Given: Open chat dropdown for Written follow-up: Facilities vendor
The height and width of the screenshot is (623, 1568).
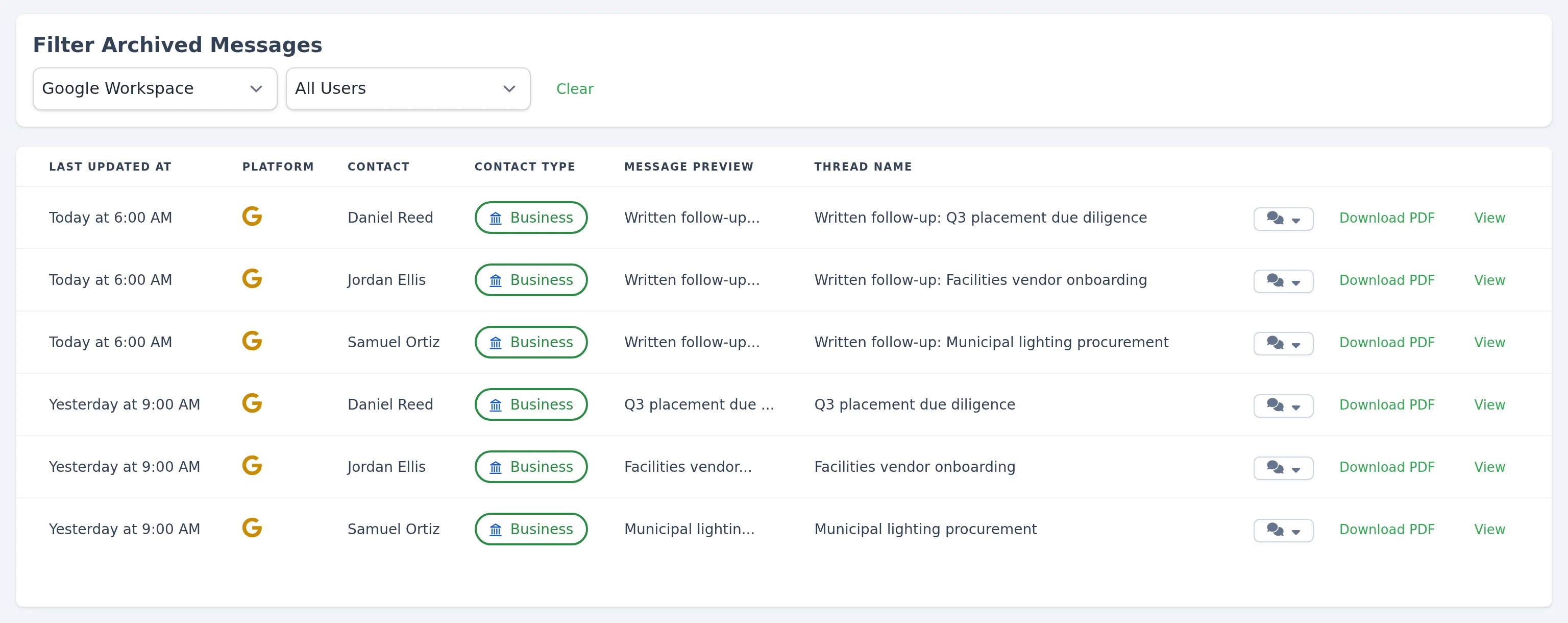Looking at the screenshot, I should coord(1283,281).
